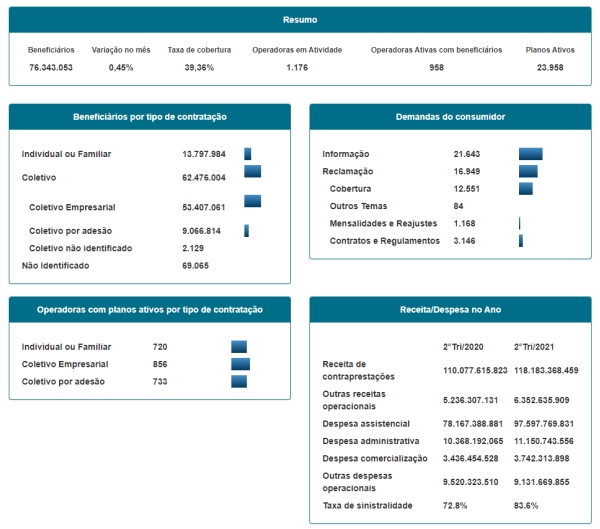This screenshot has height=529, width=600.
Task: Click the Despesa assistencial row label
Action: pyautogui.click(x=367, y=423)
